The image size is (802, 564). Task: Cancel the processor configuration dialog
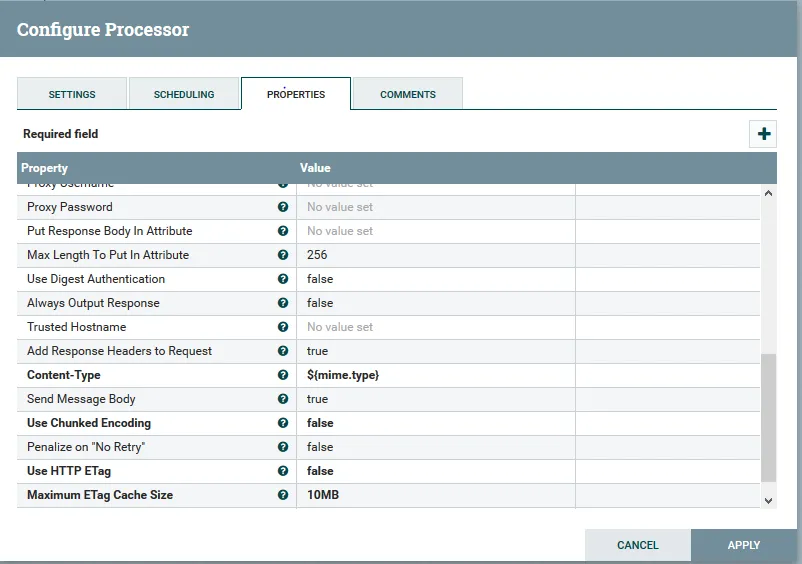[x=638, y=545]
